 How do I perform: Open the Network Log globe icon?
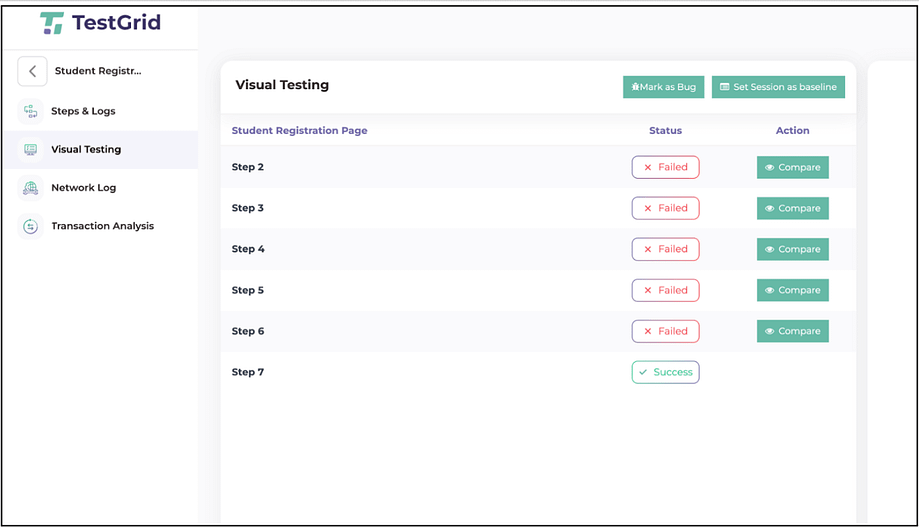click(30, 188)
